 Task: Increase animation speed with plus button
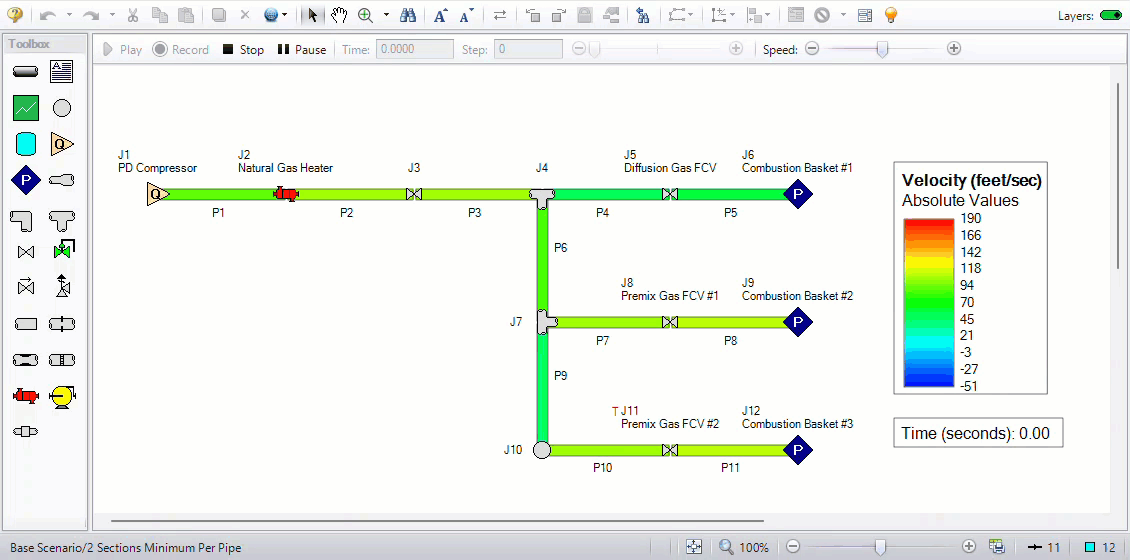pyautogui.click(x=953, y=49)
